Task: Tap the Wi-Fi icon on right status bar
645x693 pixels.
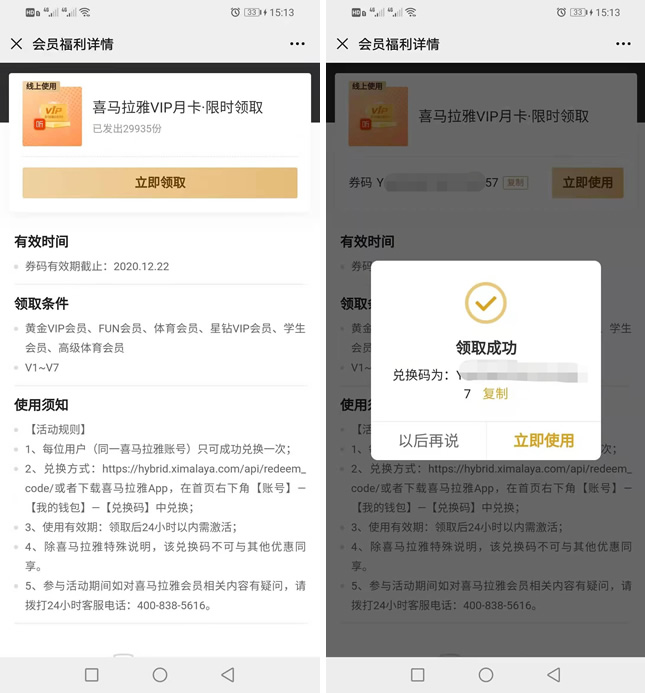Action: point(411,12)
